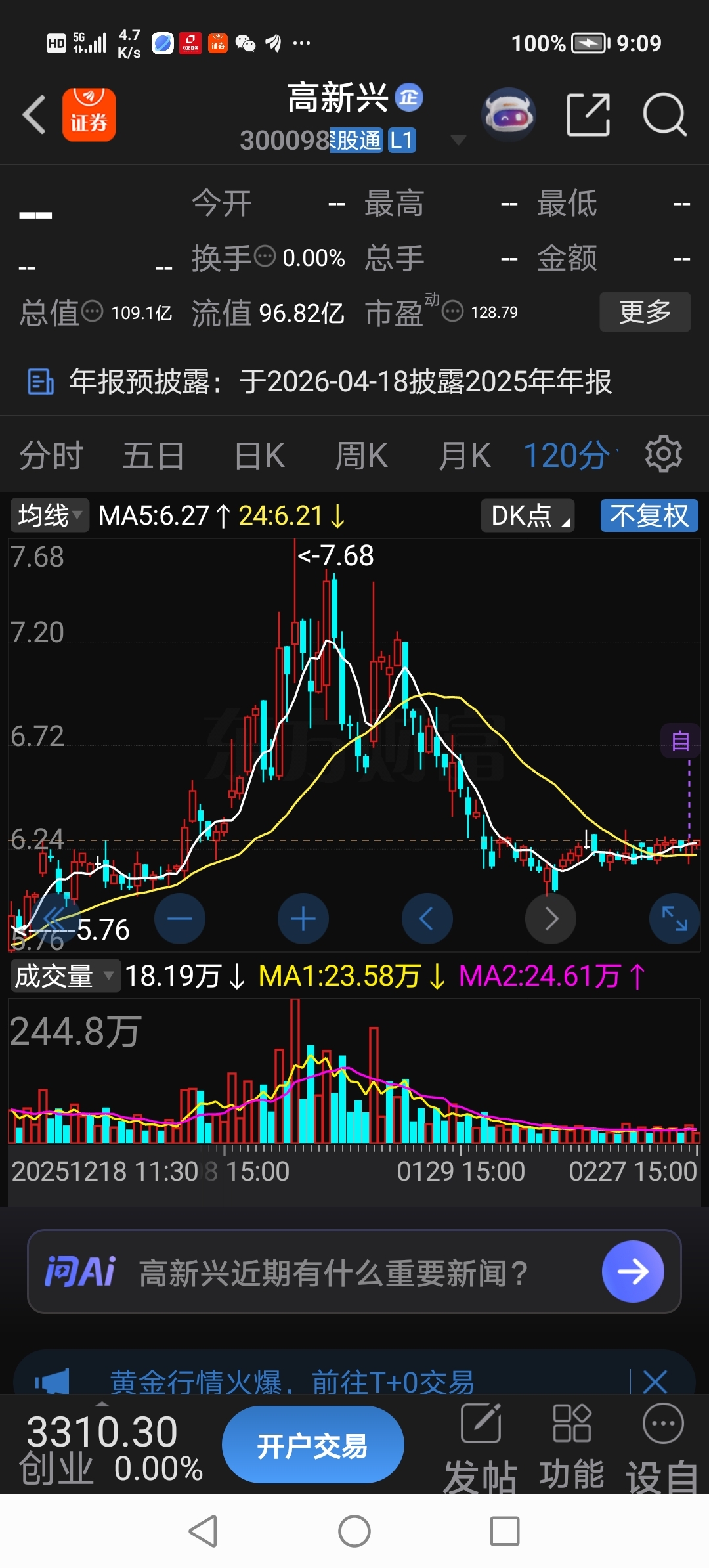
Task: Open the 120分 period dropdown
Action: [571, 455]
